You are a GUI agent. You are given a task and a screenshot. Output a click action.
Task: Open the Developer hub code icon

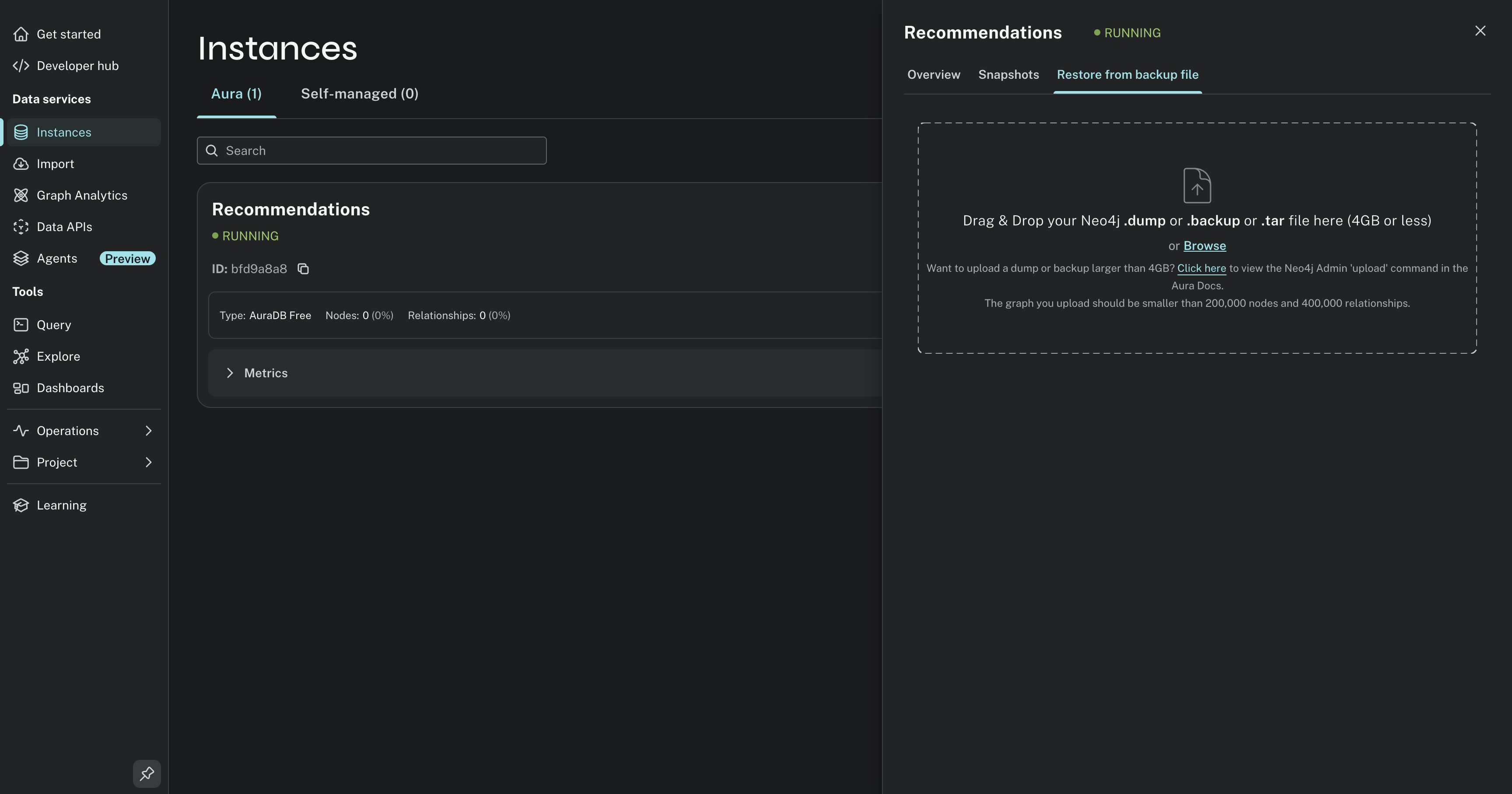[21, 65]
